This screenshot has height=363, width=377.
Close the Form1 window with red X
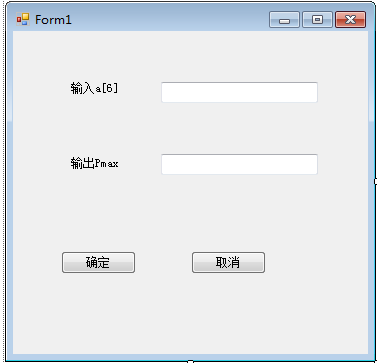[x=350, y=20]
